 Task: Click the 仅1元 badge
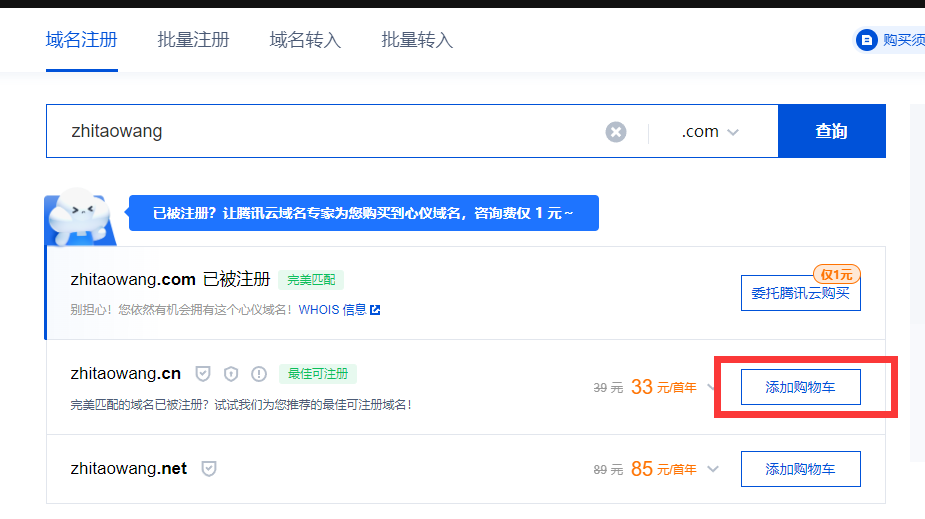[x=837, y=274]
